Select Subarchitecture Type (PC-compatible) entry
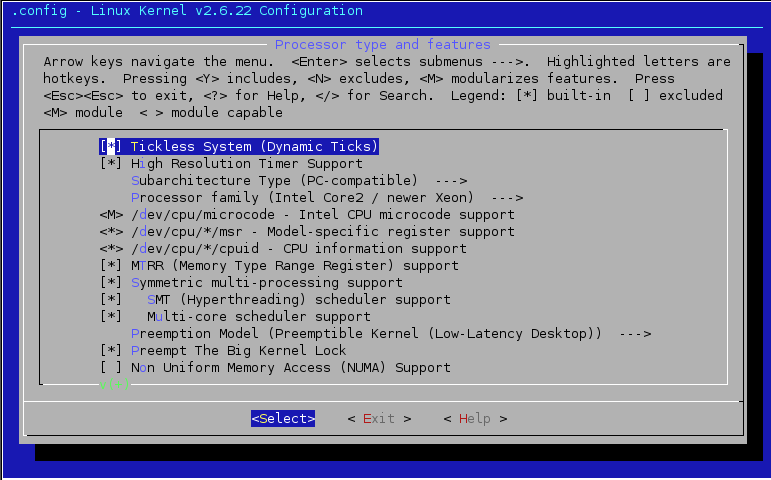The height and width of the screenshot is (480, 771). coord(274,180)
